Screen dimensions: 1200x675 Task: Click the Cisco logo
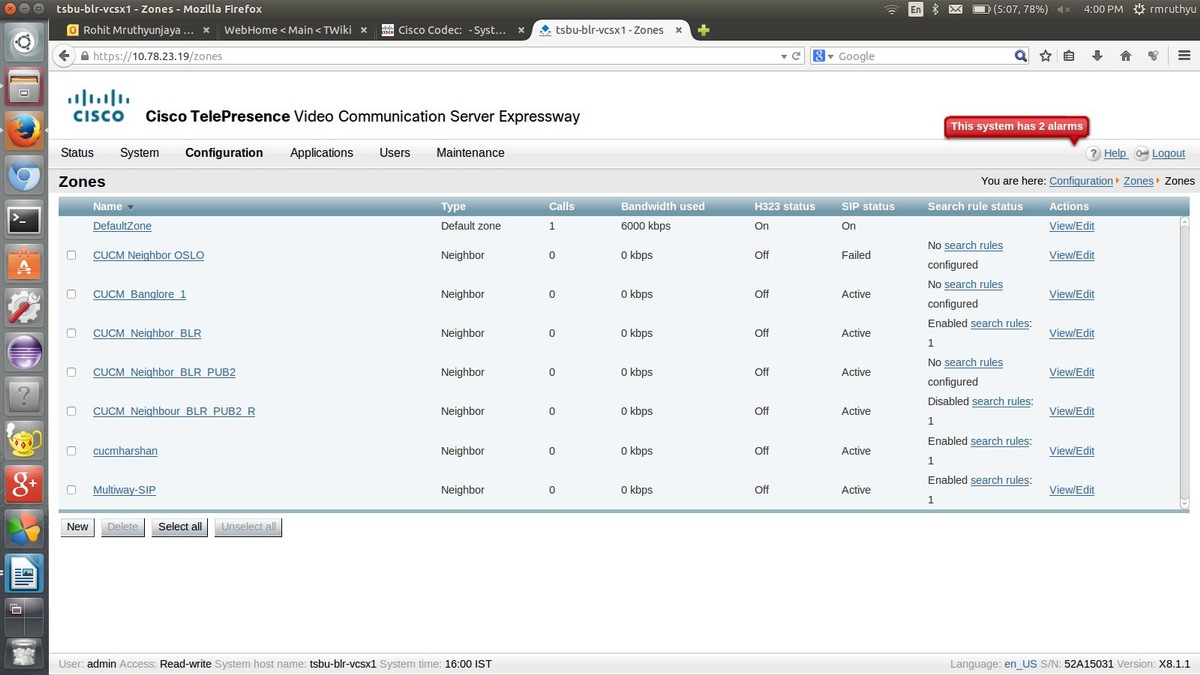[x=99, y=105]
